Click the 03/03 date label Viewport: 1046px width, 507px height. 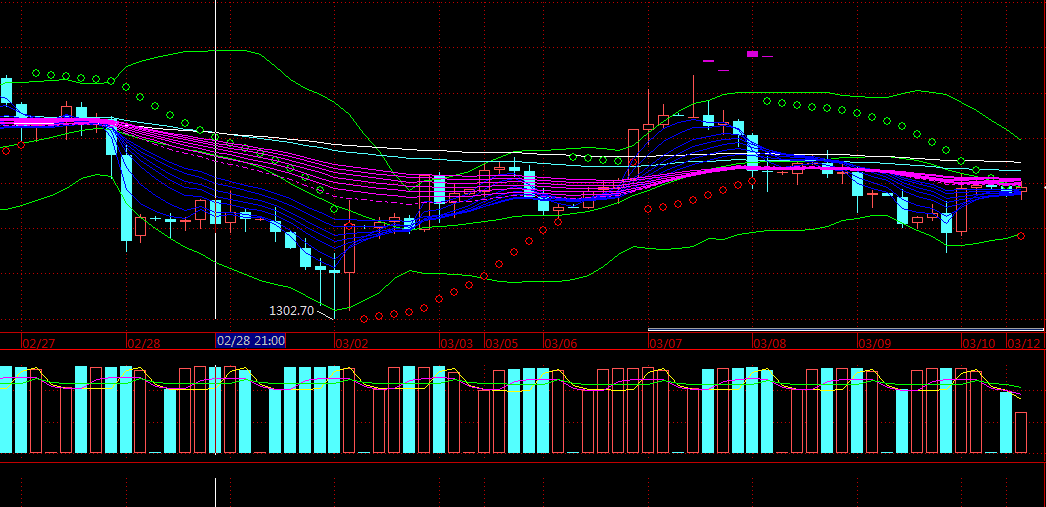[x=456, y=344]
